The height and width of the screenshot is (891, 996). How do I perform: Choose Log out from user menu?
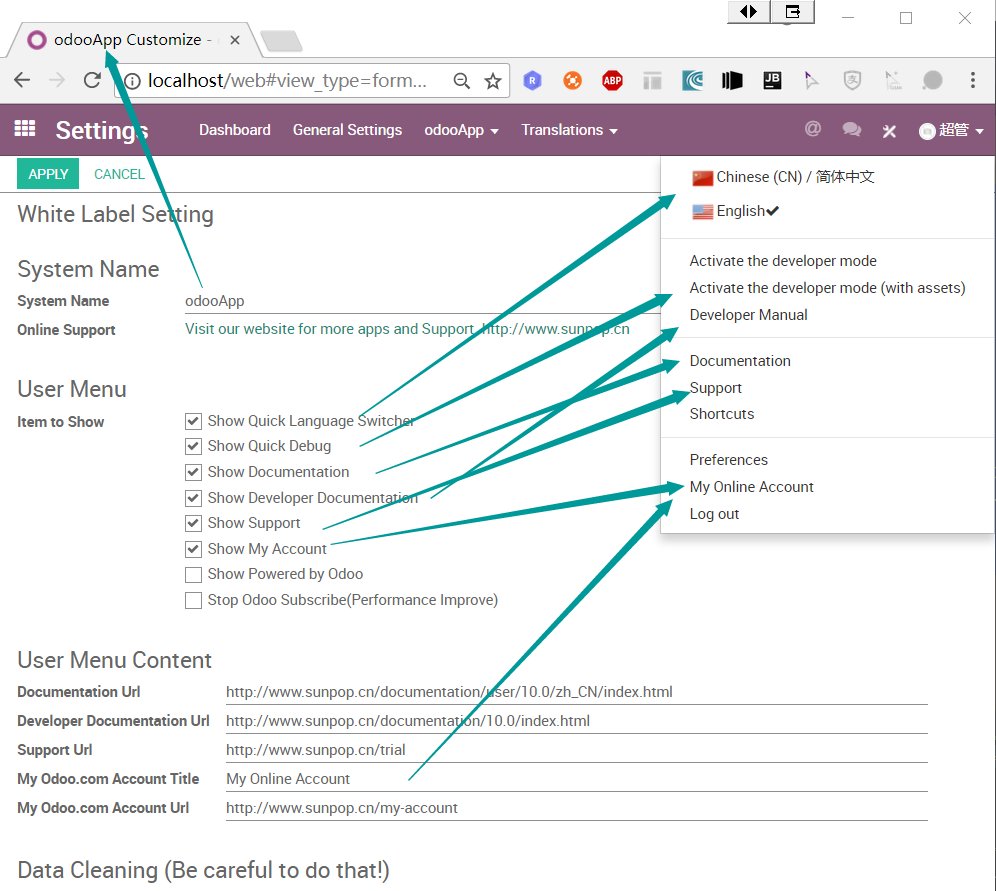point(714,514)
